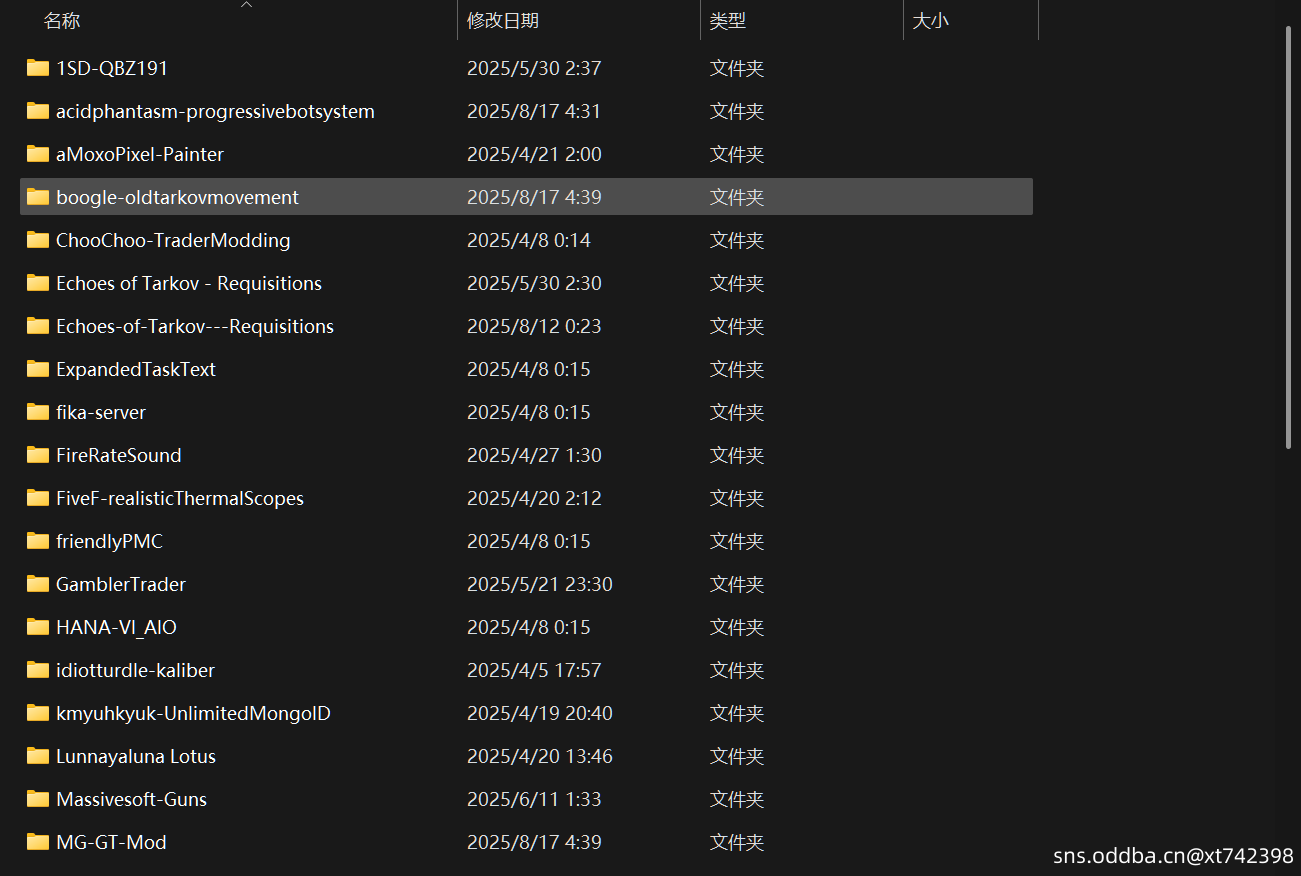Click the date 2025/4/5 17:57

click(x=534, y=670)
